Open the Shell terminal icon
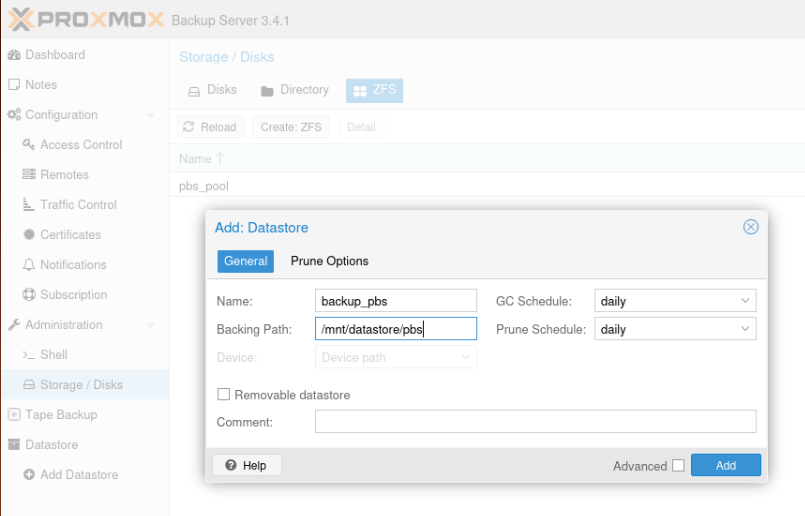 click(x=29, y=355)
